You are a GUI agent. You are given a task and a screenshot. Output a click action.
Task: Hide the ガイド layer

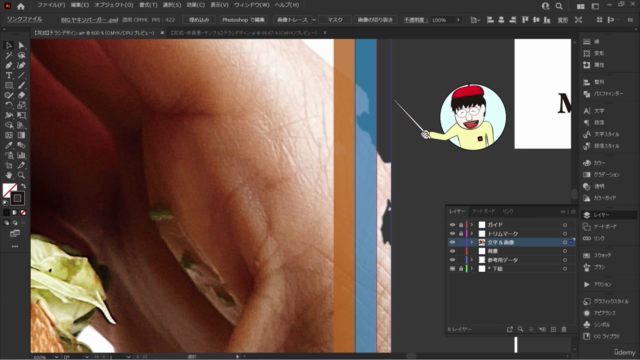[x=452, y=225]
